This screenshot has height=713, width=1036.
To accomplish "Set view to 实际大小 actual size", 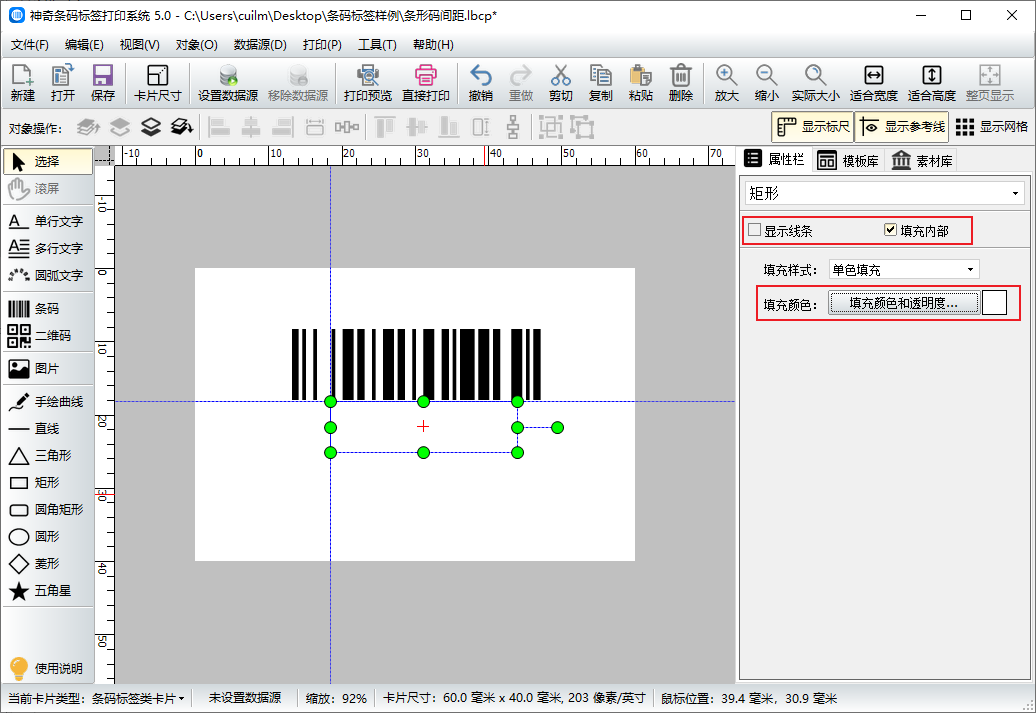I will click(815, 83).
